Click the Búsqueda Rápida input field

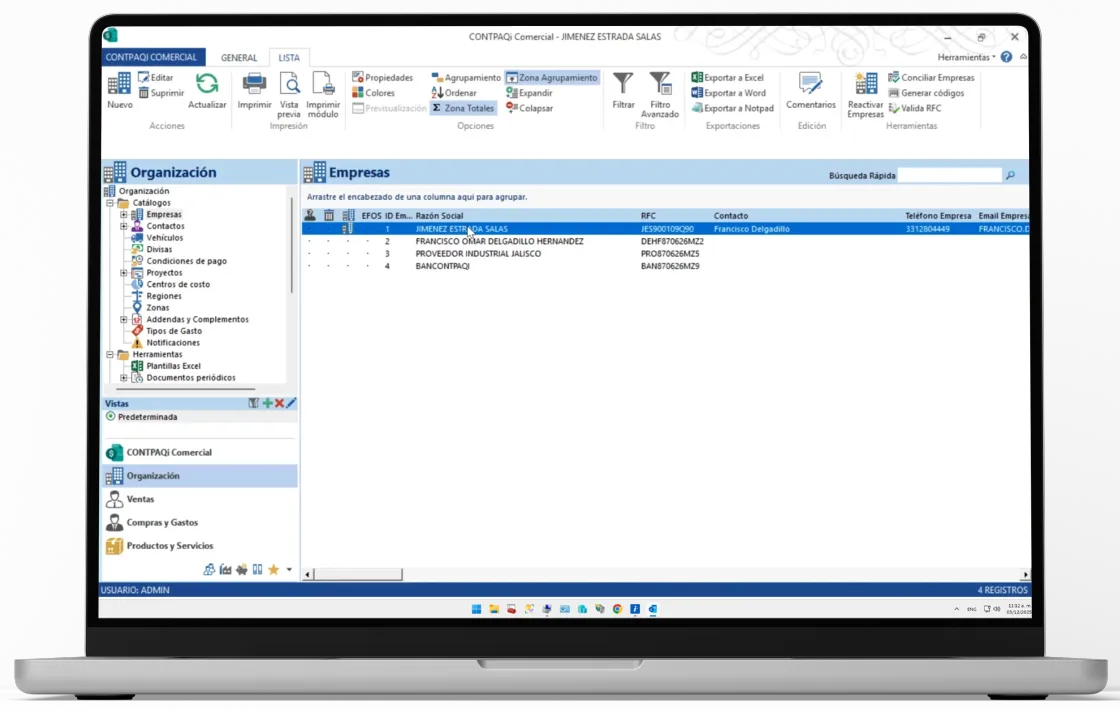(949, 175)
